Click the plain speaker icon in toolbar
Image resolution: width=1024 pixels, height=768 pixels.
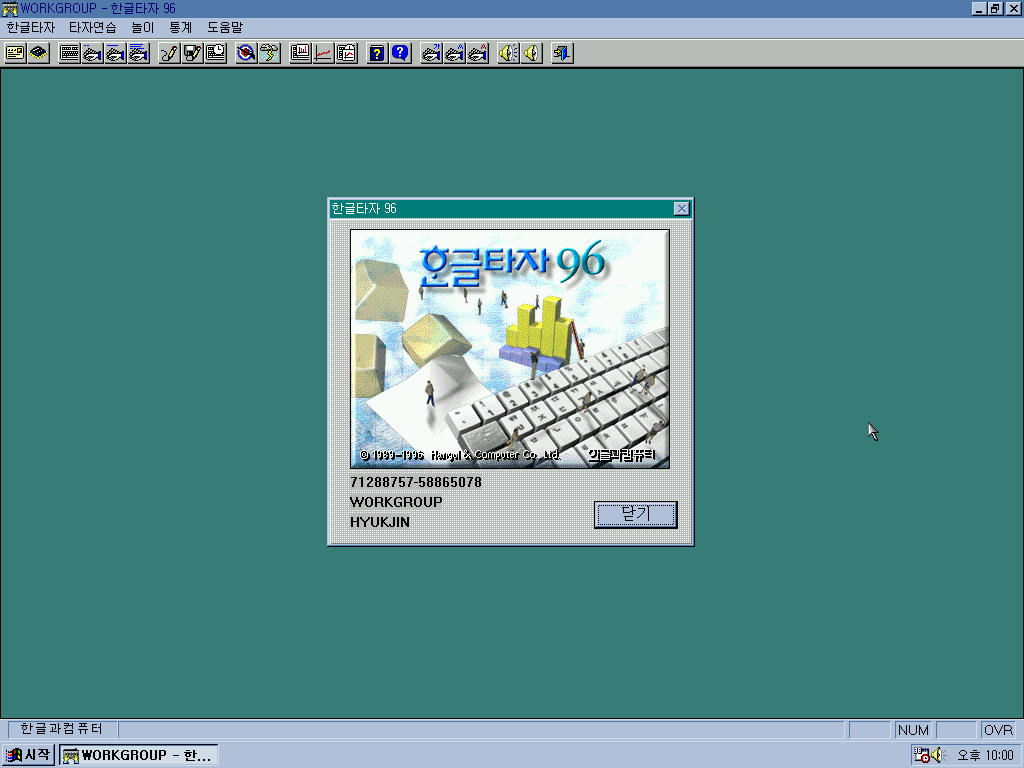532,53
